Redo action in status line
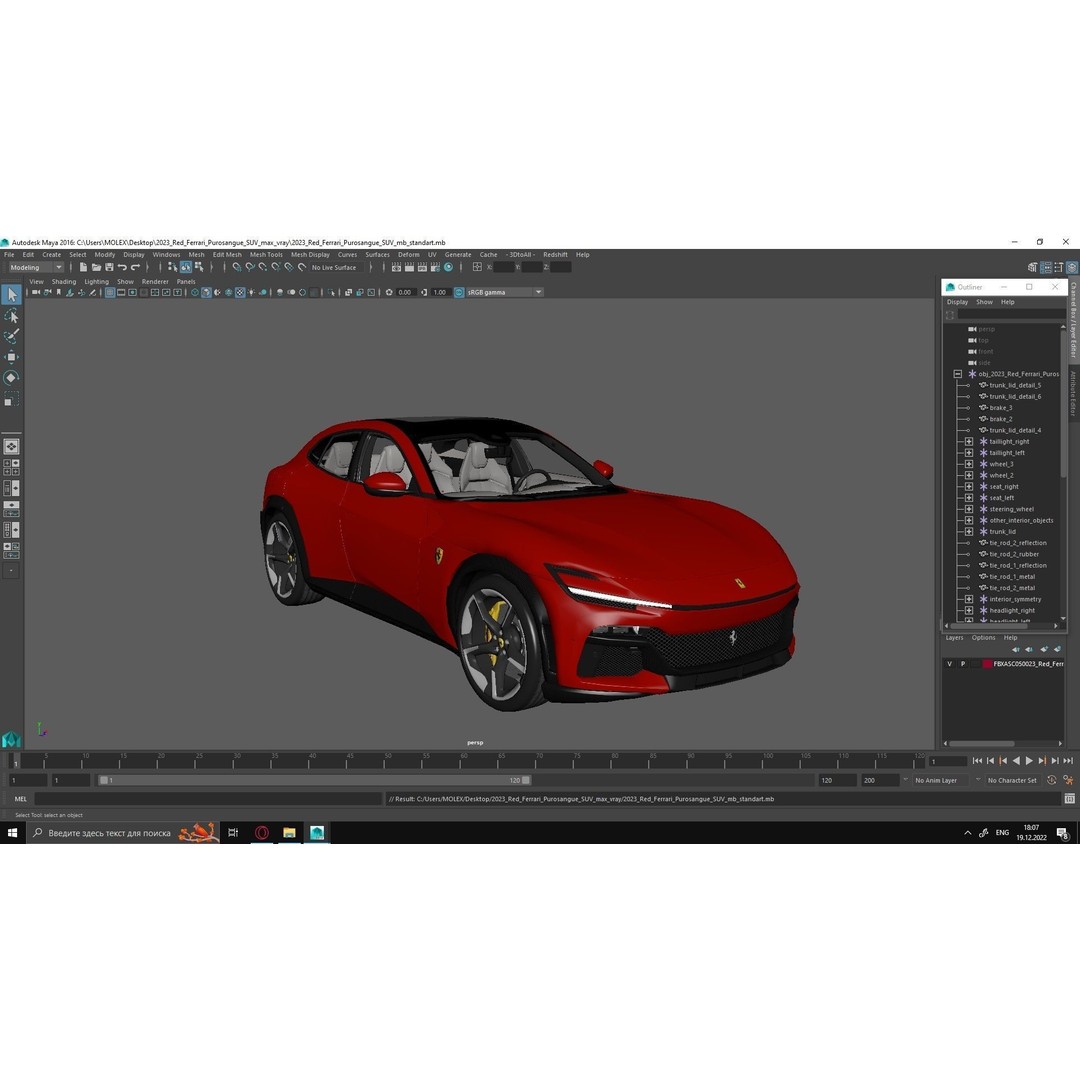This screenshot has width=1080, height=1080. [x=135, y=267]
